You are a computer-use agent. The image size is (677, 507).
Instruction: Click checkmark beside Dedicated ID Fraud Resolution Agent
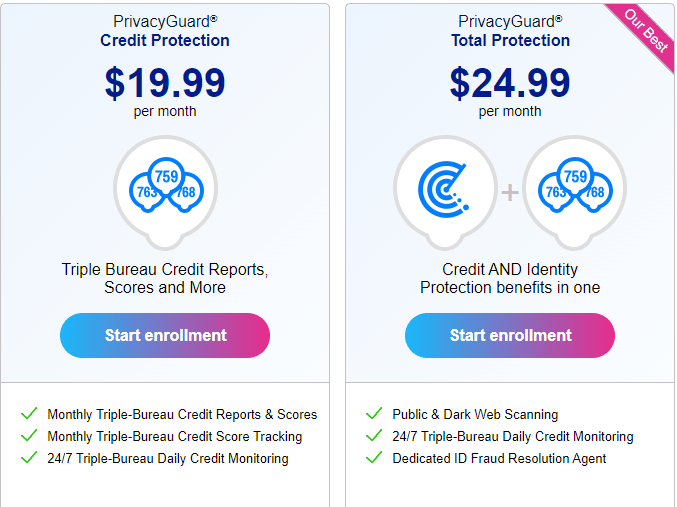coord(374,457)
